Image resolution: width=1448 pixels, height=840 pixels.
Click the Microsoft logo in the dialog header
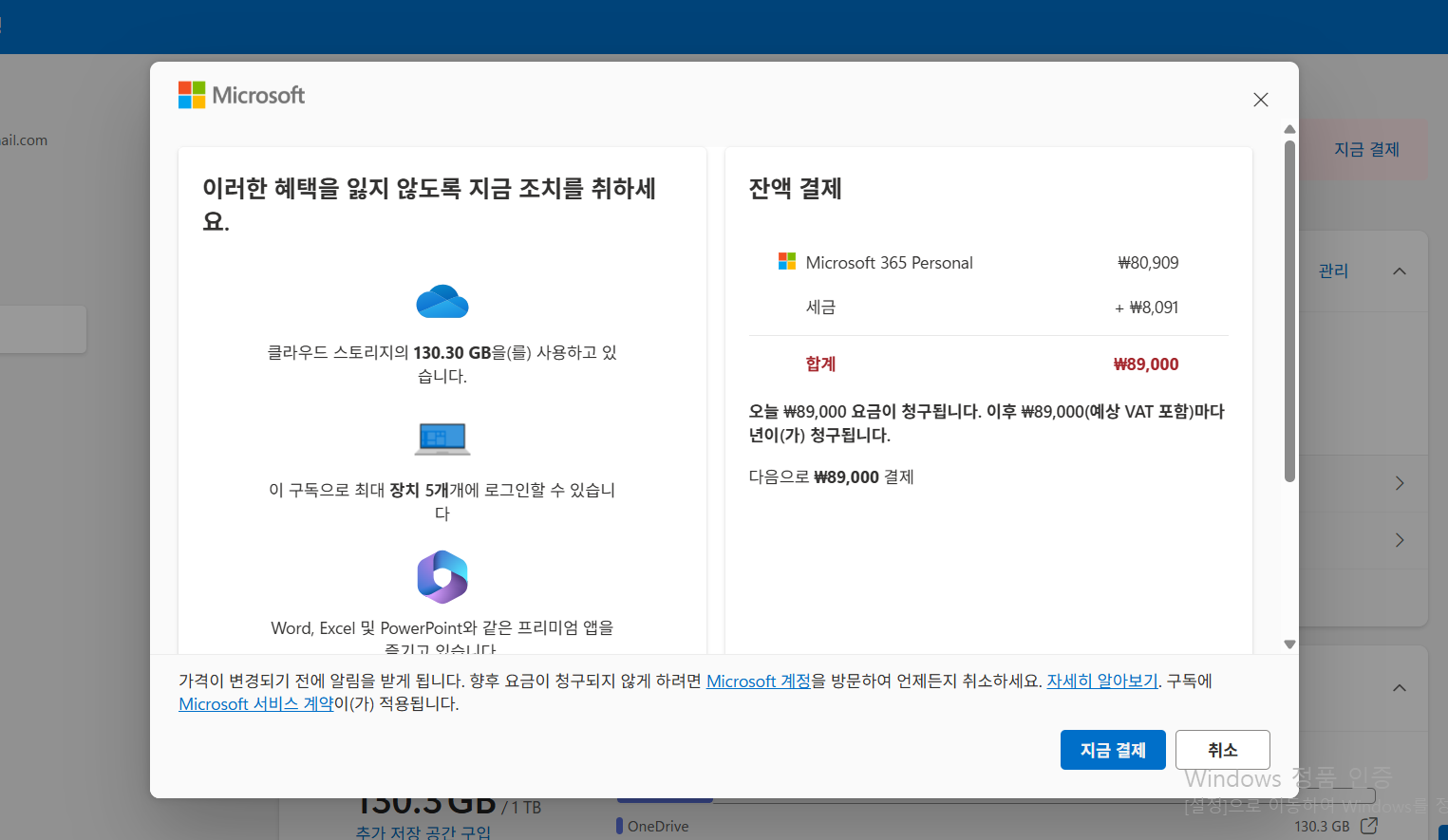click(x=241, y=95)
